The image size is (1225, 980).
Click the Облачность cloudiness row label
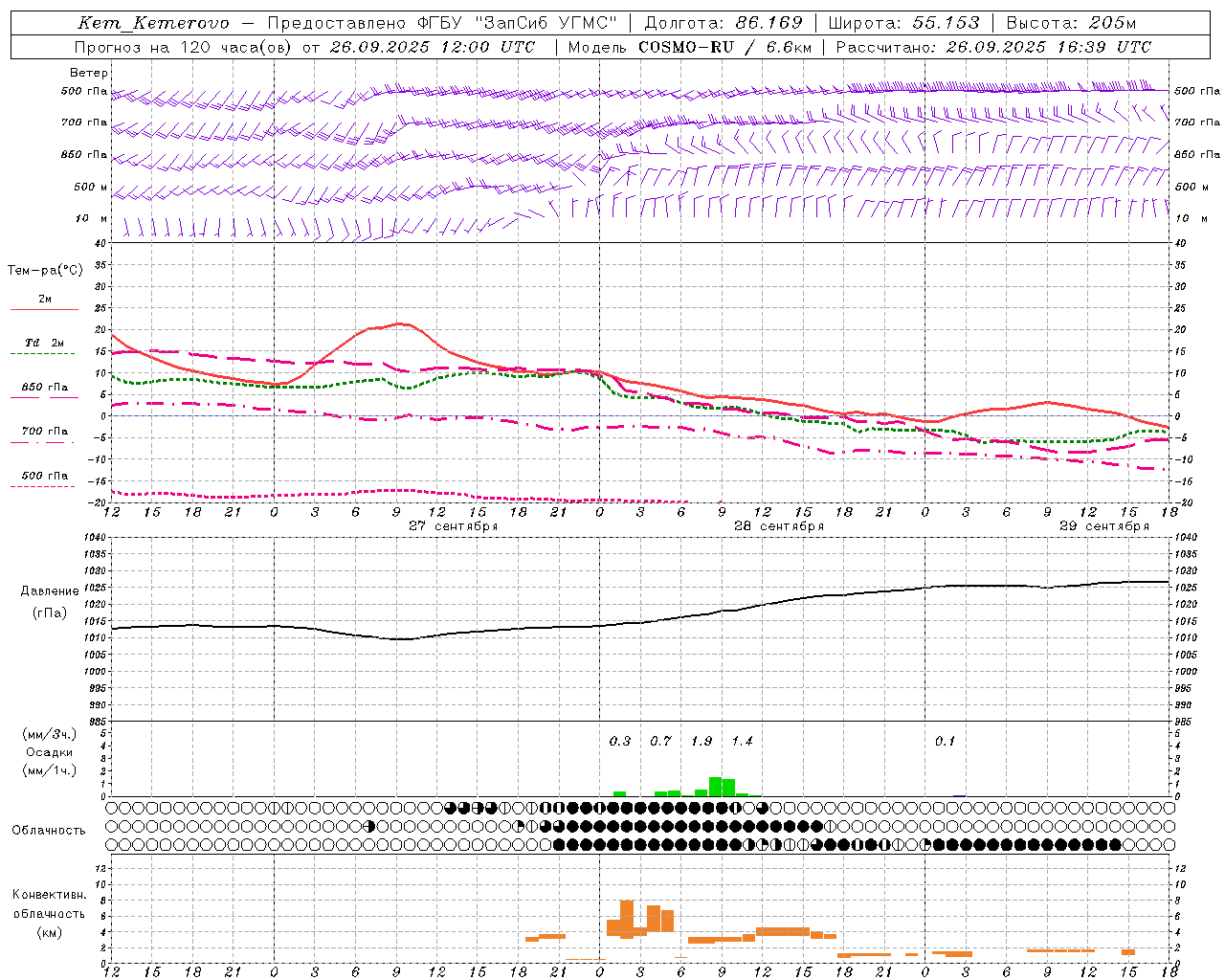coord(49,830)
